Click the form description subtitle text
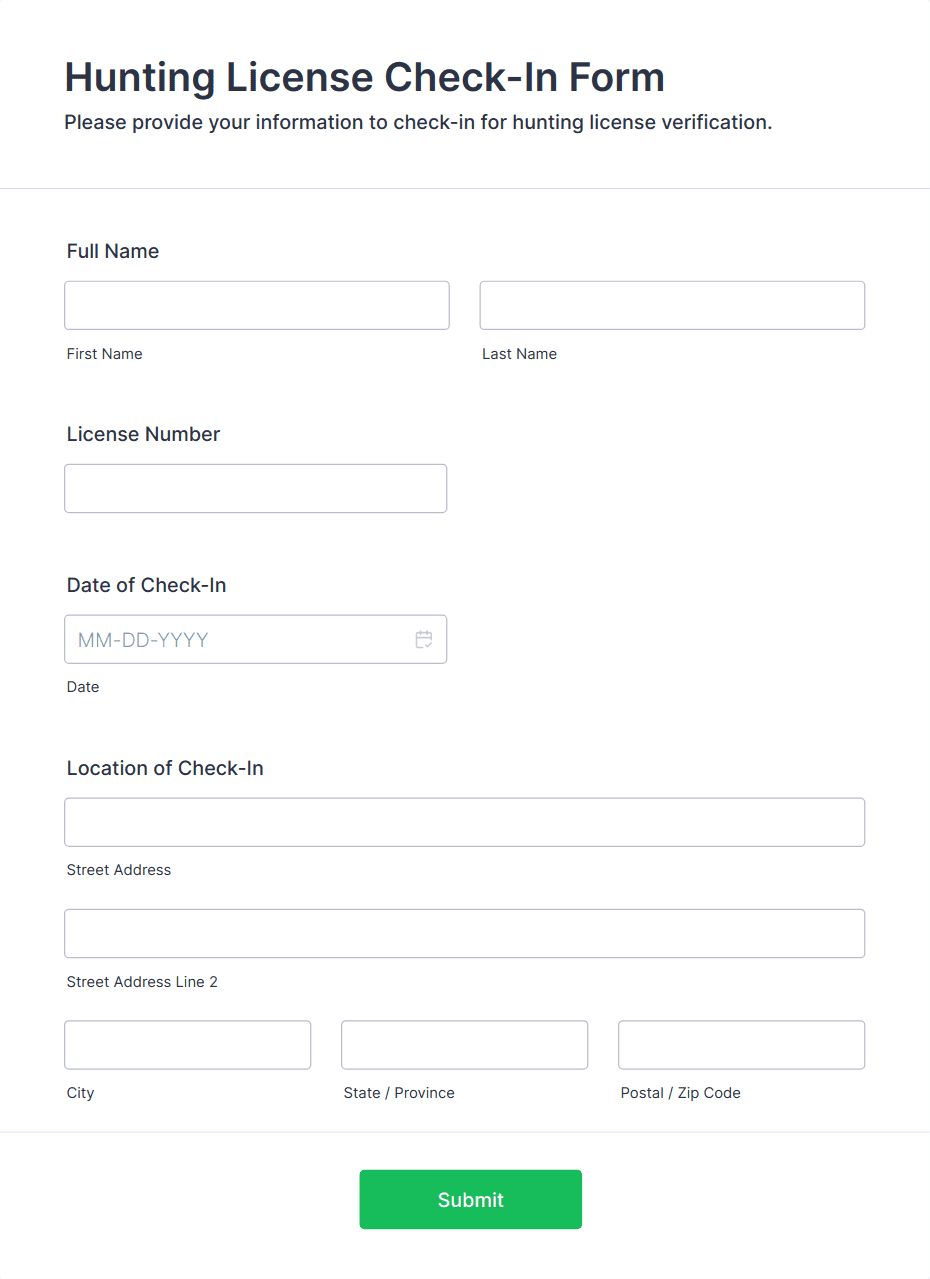 [418, 123]
